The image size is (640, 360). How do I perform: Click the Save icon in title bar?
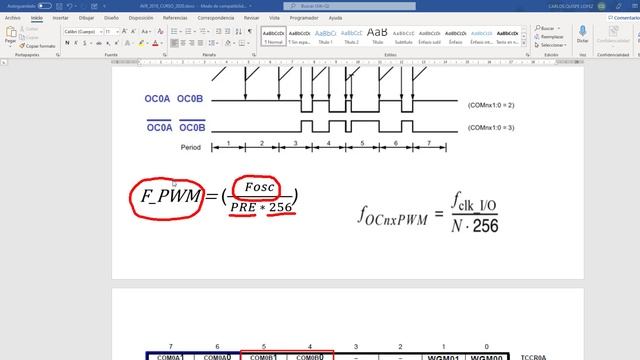(x=59, y=6)
